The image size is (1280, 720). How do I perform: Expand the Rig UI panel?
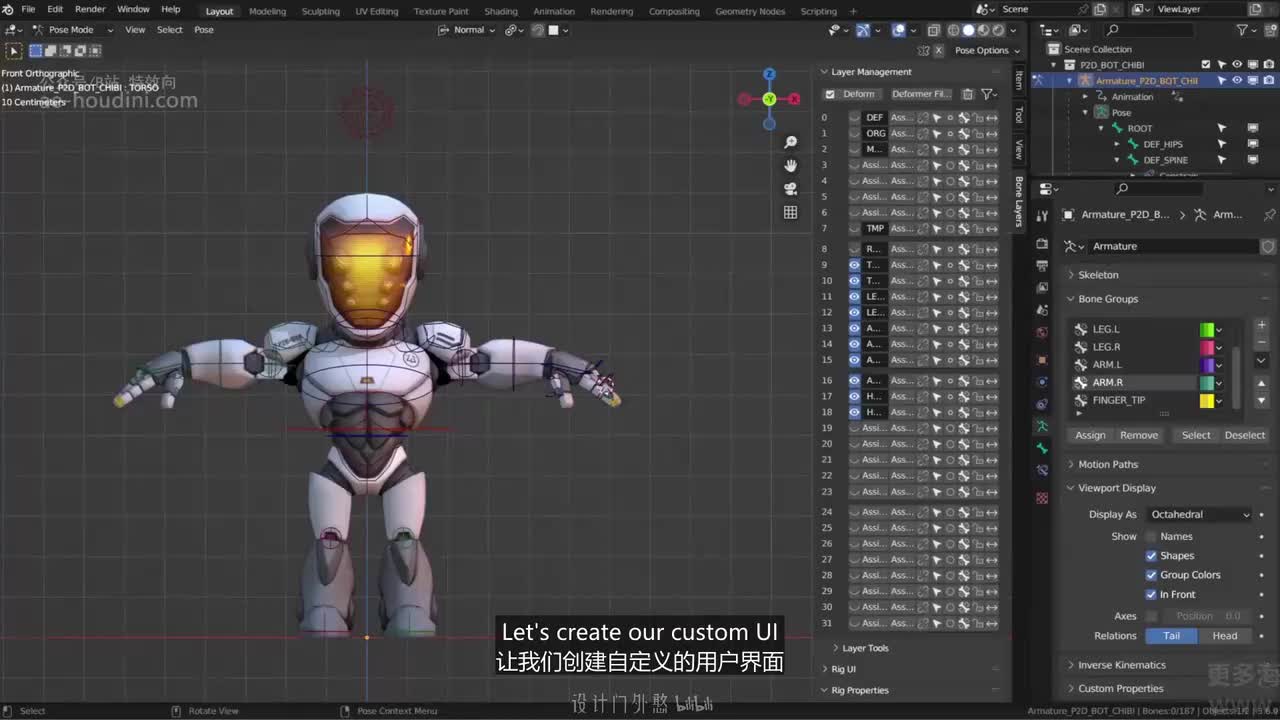tap(843, 669)
